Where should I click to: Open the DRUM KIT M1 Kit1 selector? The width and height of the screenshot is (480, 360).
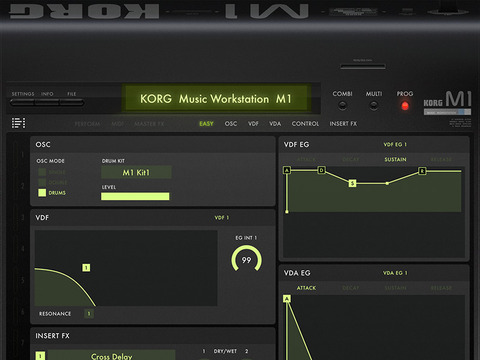[x=136, y=172]
